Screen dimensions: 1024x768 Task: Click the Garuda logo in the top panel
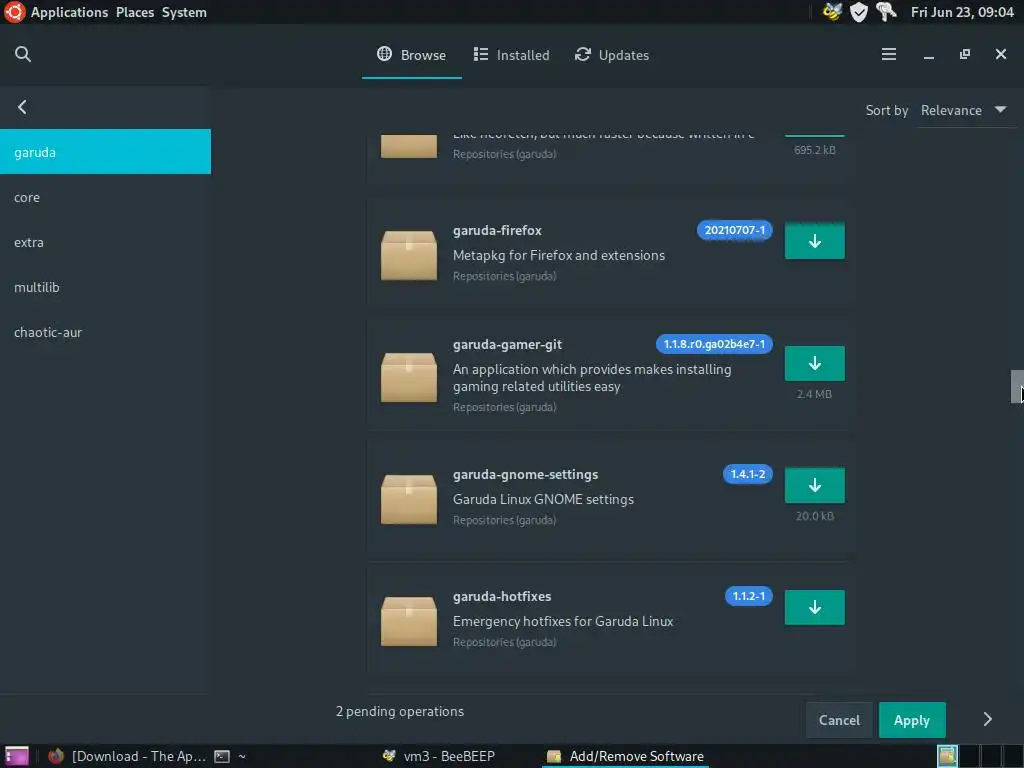[x=14, y=12]
